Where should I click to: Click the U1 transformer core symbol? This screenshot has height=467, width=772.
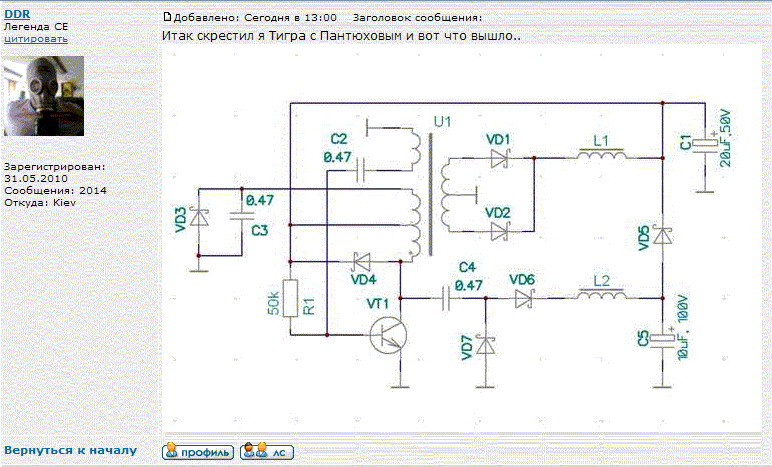tap(431, 193)
